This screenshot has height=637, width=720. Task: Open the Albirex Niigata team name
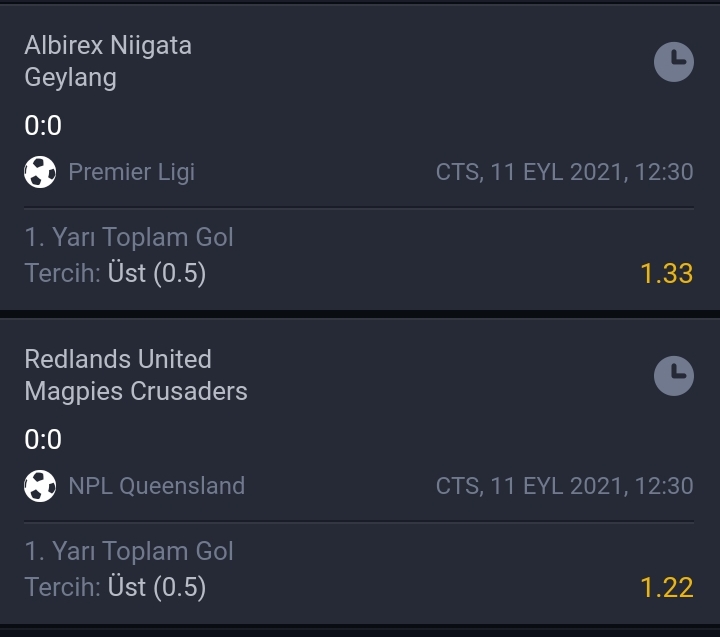pyautogui.click(x=108, y=45)
